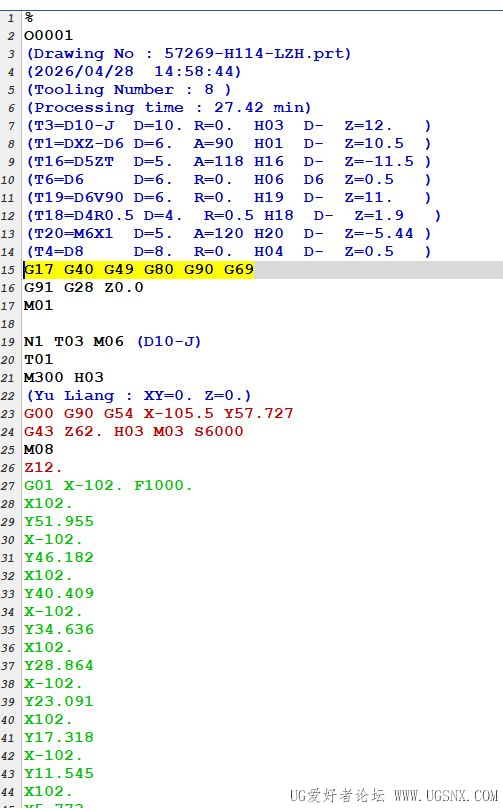Select the G00 G90 G54 X-105.5 Y57.727 line
The image size is (503, 808).
(158, 414)
